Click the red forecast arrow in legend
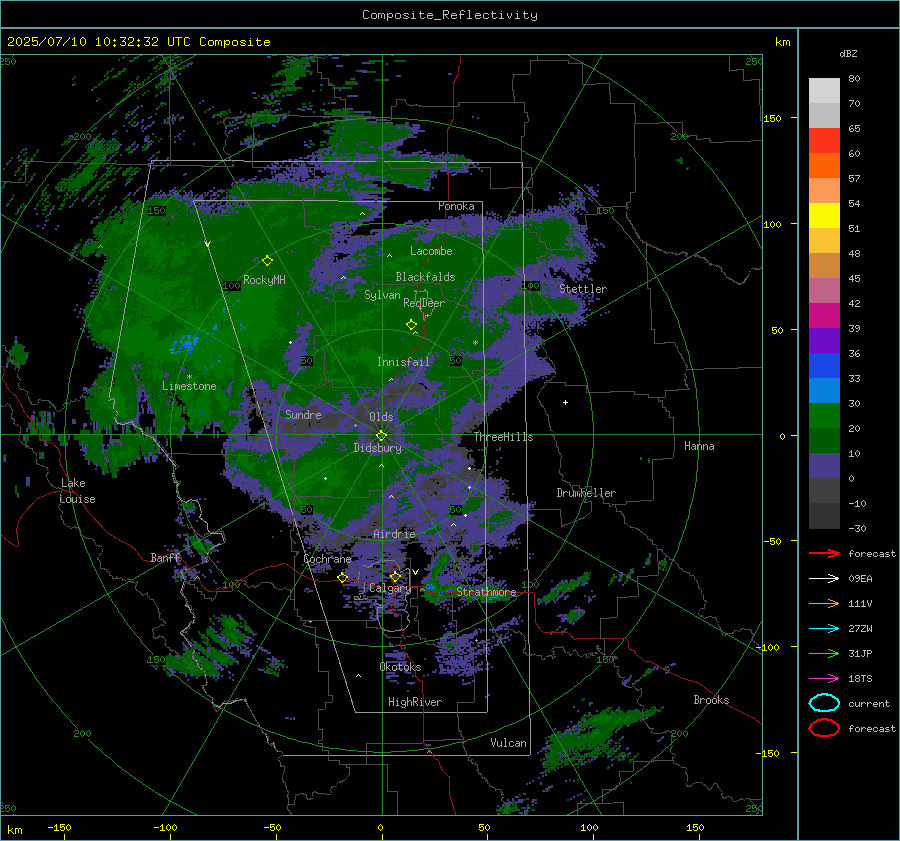900x841 pixels. click(x=824, y=553)
